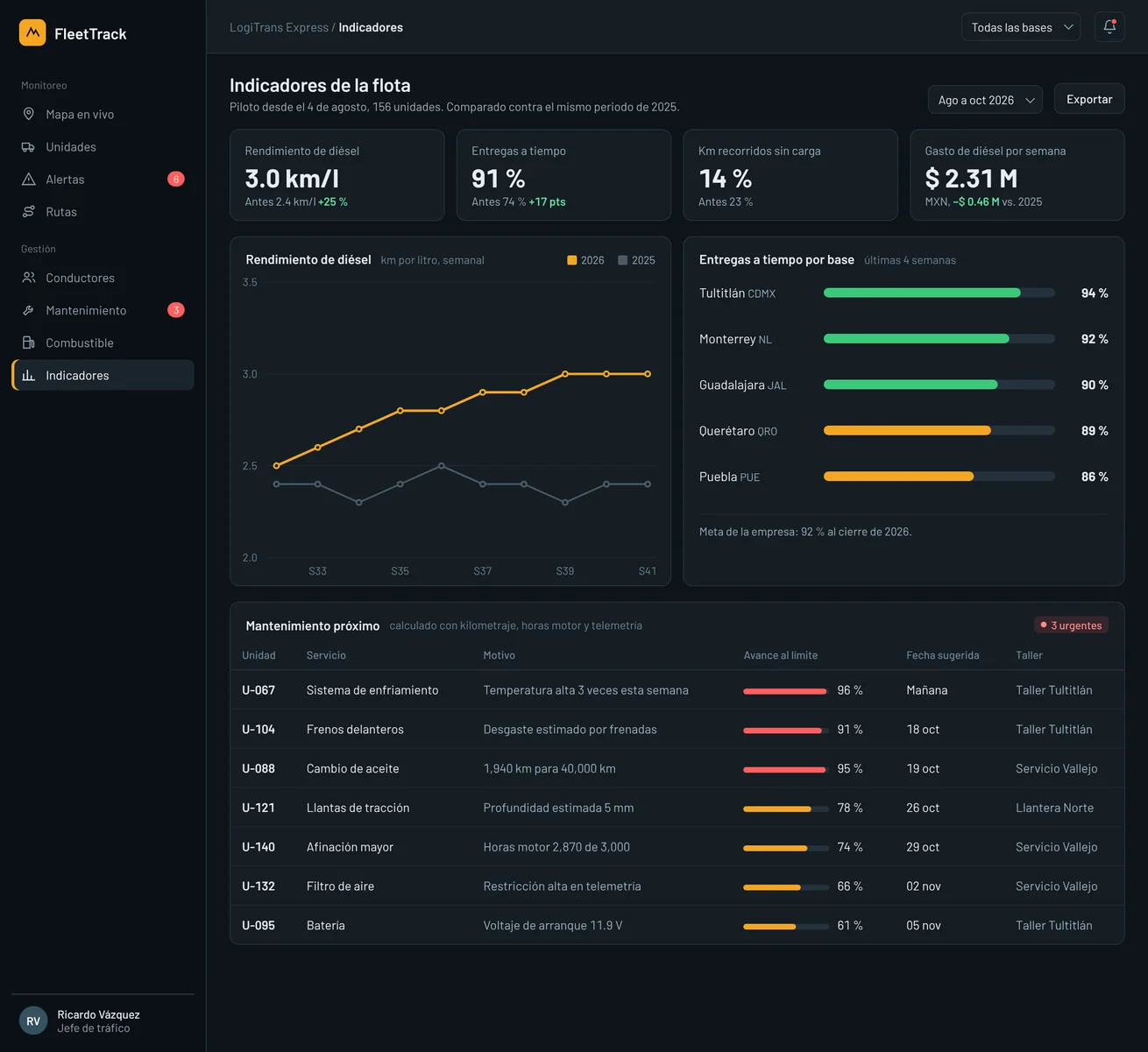Click the Voltaje de arranque 11.9 V cell
This screenshot has width=1148, height=1052.
pos(553,926)
